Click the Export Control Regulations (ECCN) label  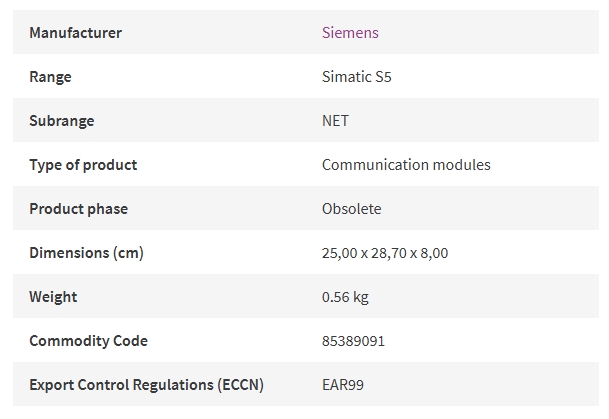(146, 385)
